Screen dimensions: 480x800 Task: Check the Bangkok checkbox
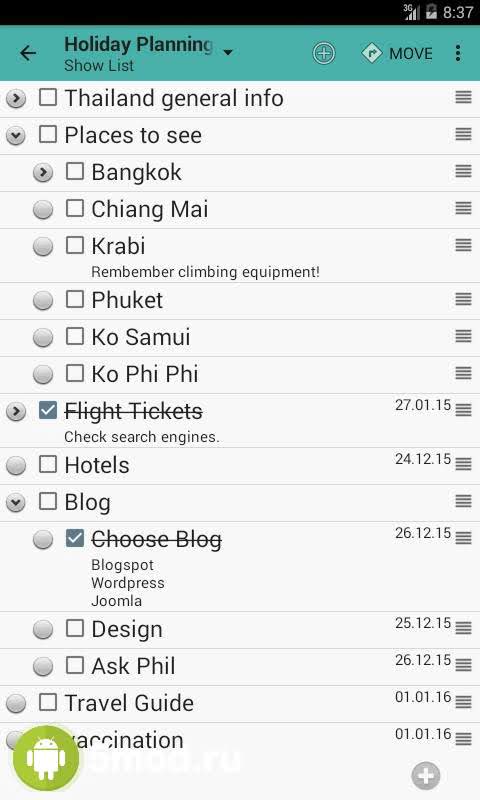pos(74,171)
